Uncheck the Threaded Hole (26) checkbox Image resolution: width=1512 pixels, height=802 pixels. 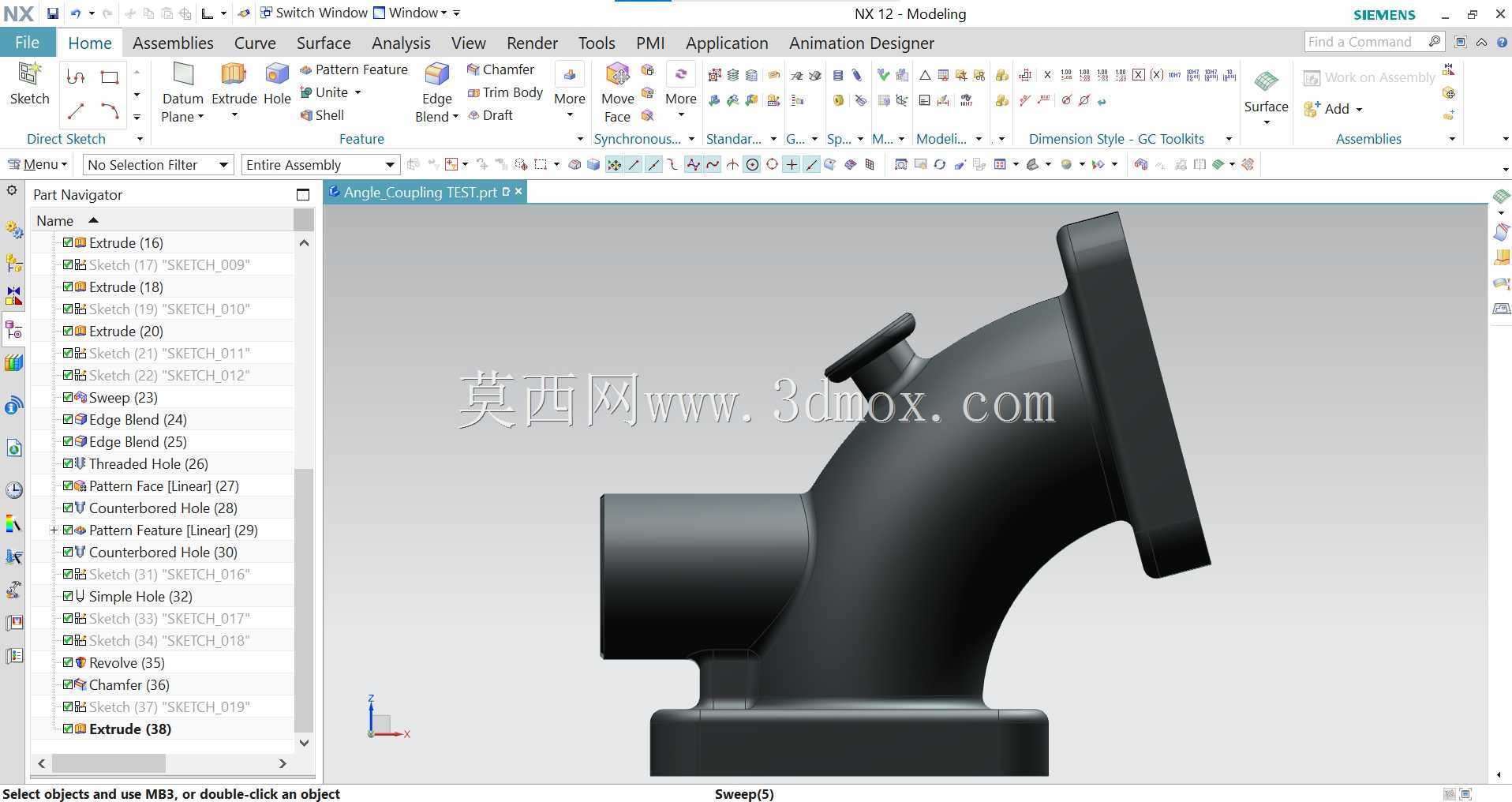(x=68, y=463)
